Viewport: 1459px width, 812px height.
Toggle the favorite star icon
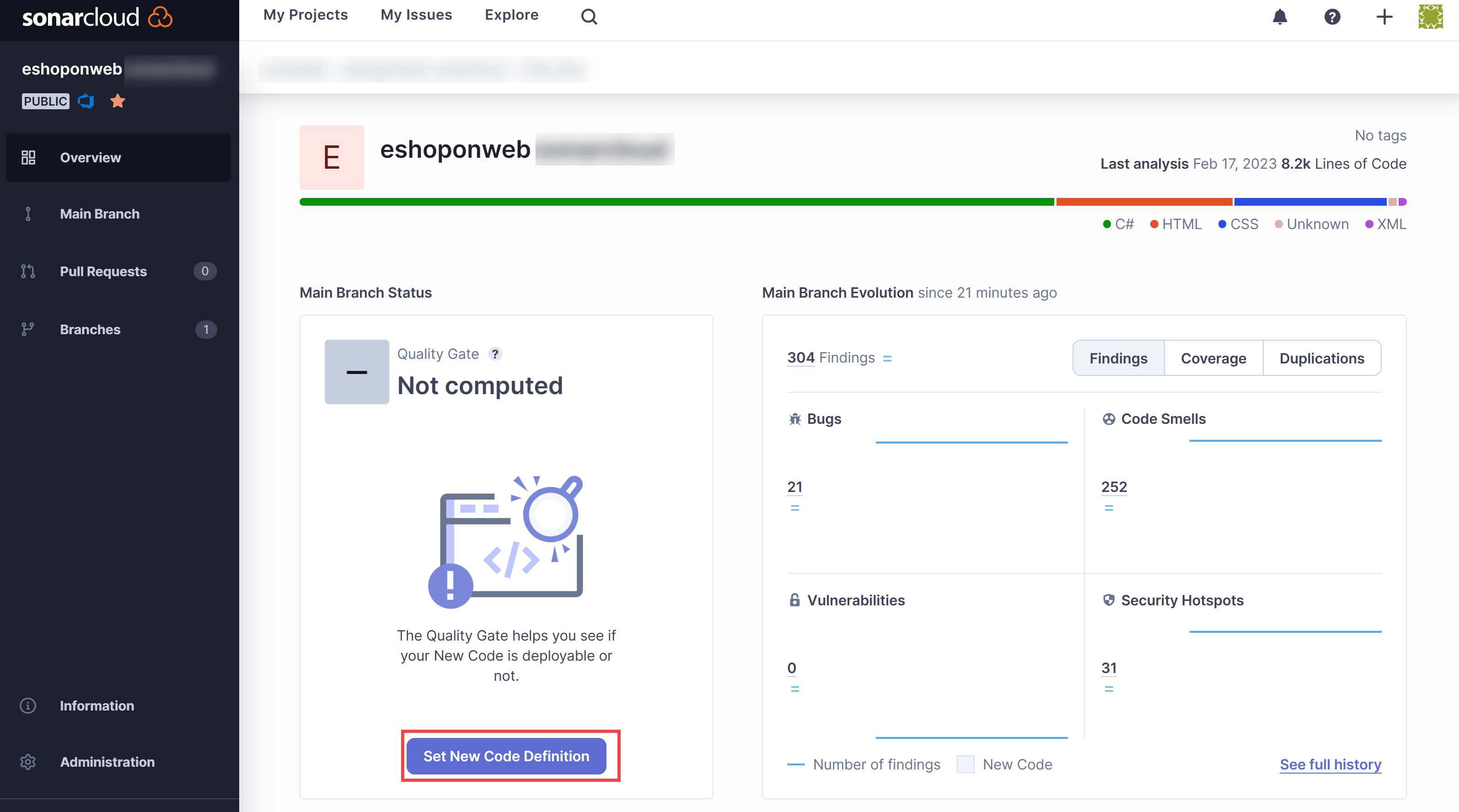tap(118, 101)
